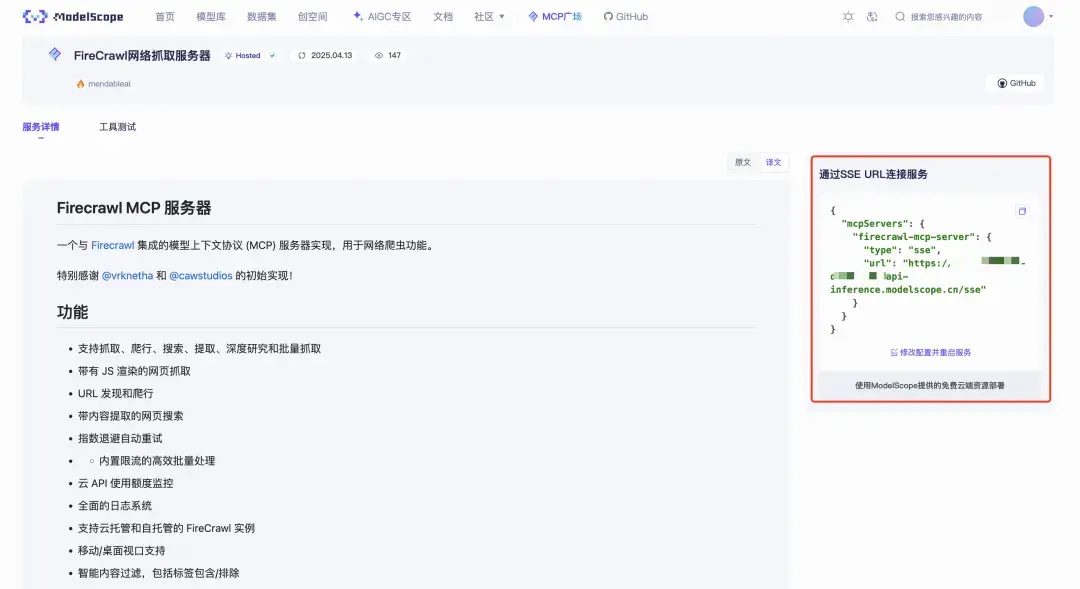Viewport: 1080px width, 589px height.
Task: Open the 数据集 nav item
Action: 262,17
